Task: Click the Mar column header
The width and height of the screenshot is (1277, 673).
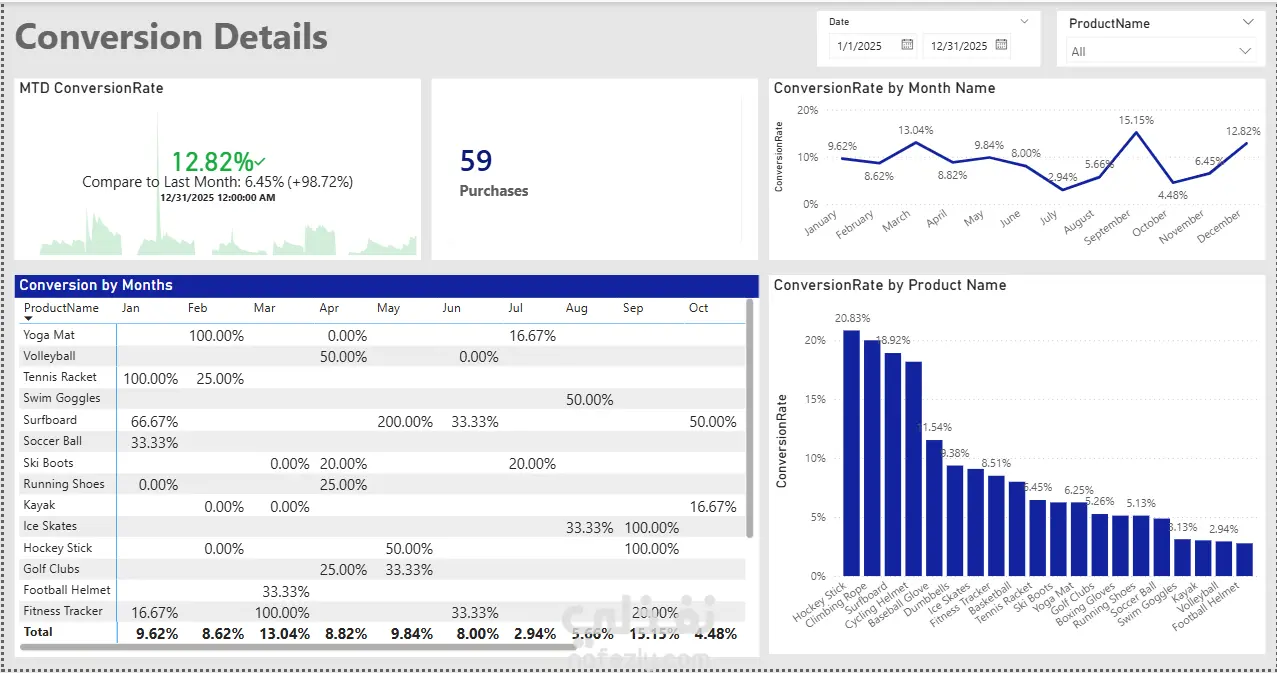Action: click(264, 308)
